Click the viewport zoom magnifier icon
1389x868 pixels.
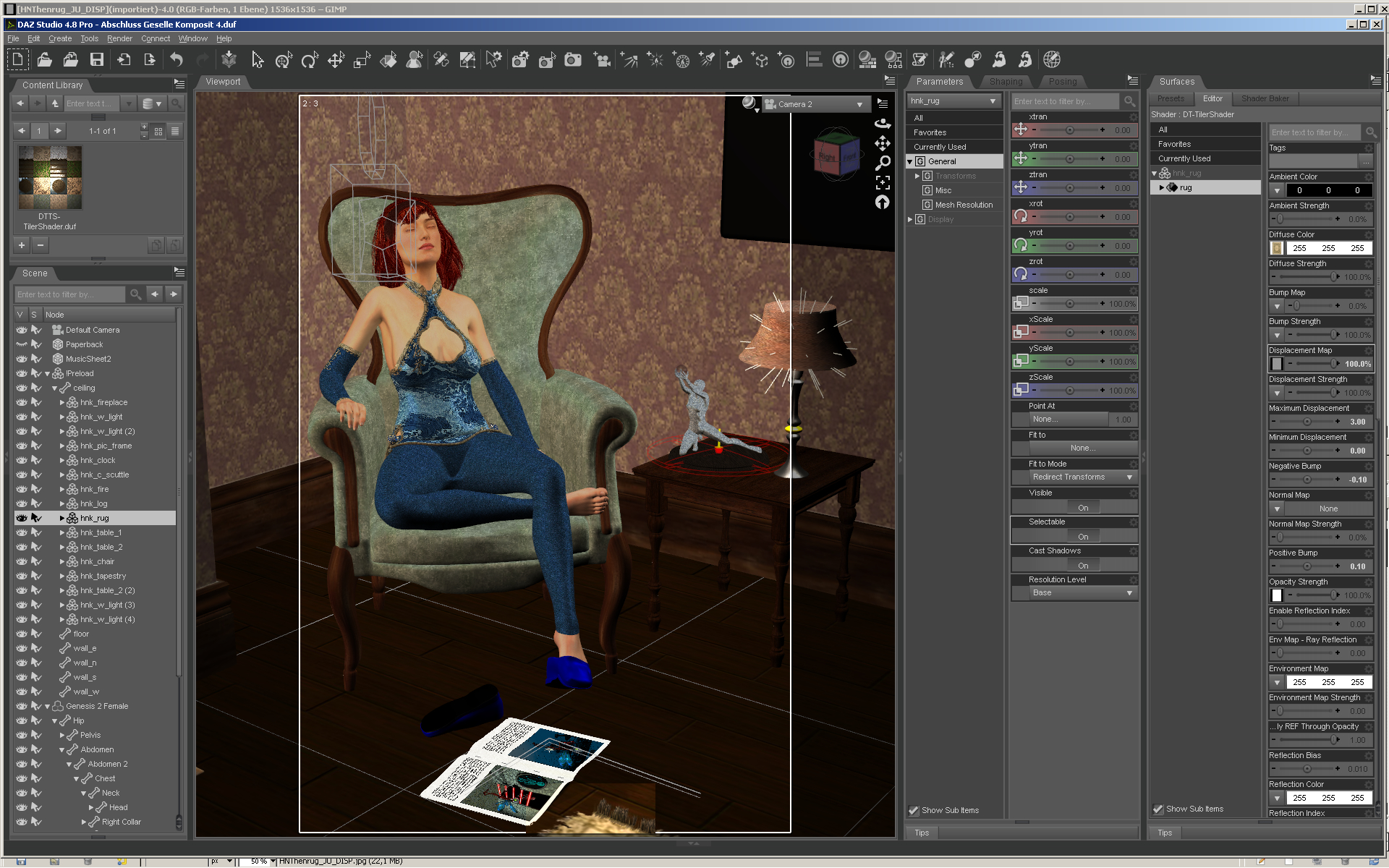click(883, 163)
